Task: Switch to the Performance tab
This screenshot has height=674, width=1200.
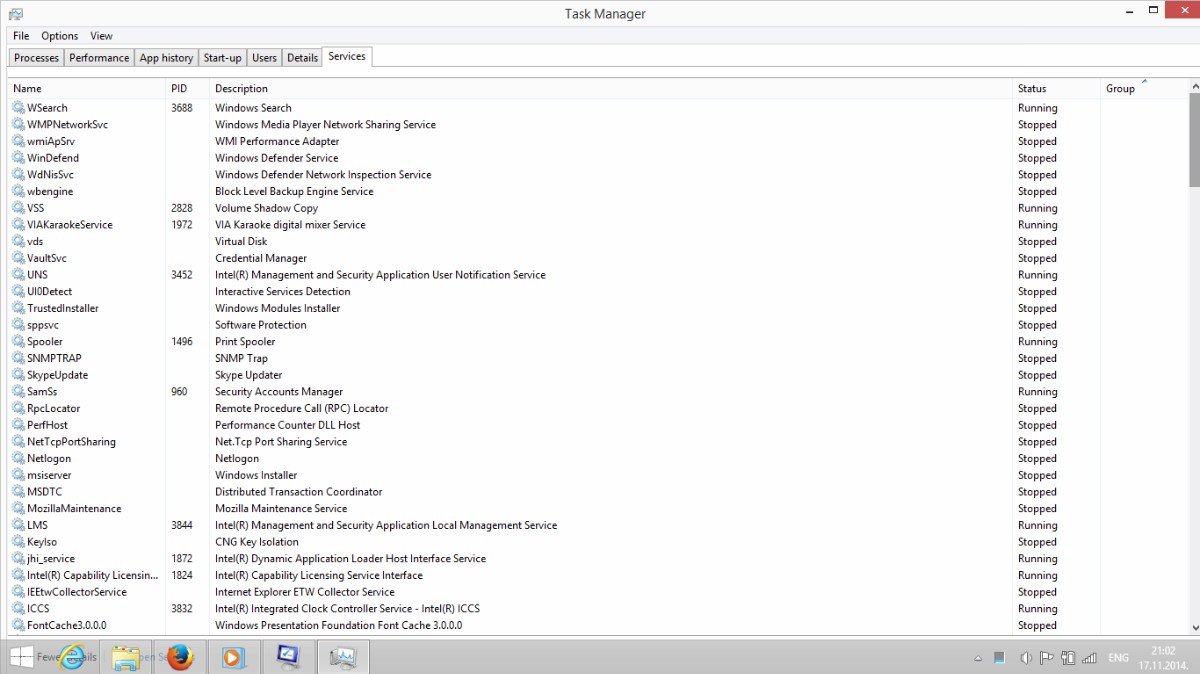Action: tap(99, 58)
